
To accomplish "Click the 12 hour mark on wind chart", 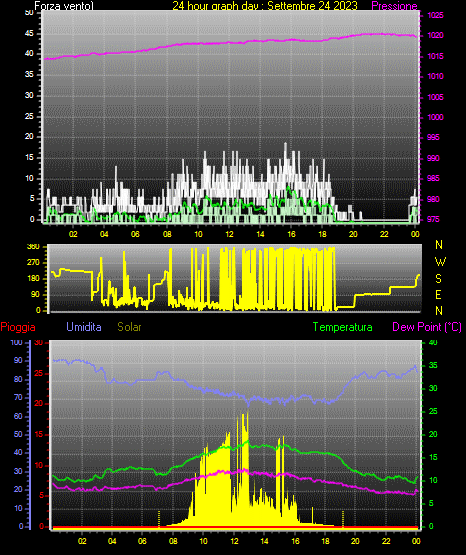I will pos(229,234).
